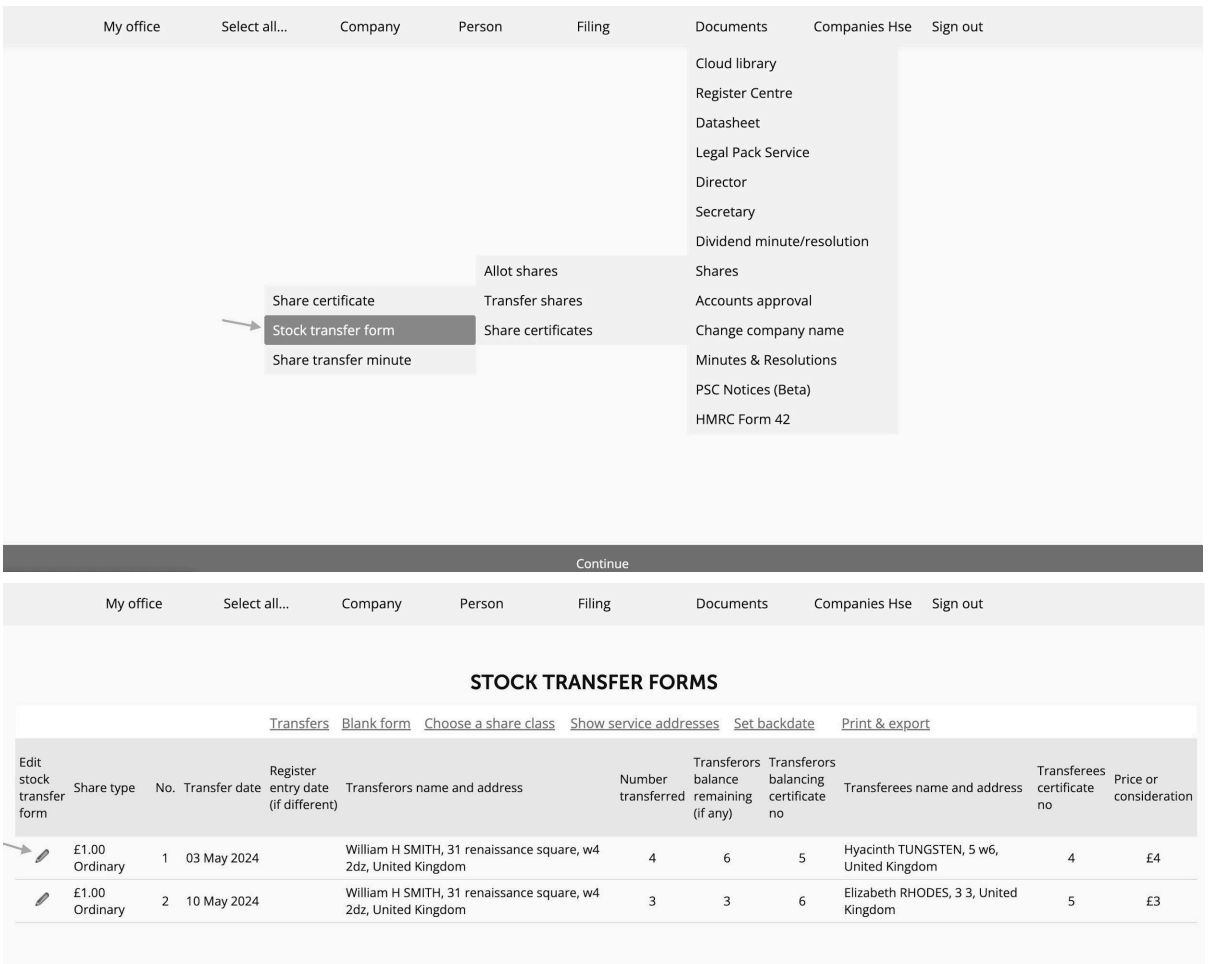Click Number transferred column header
The height and width of the screenshot is (964, 1210).
(652, 788)
